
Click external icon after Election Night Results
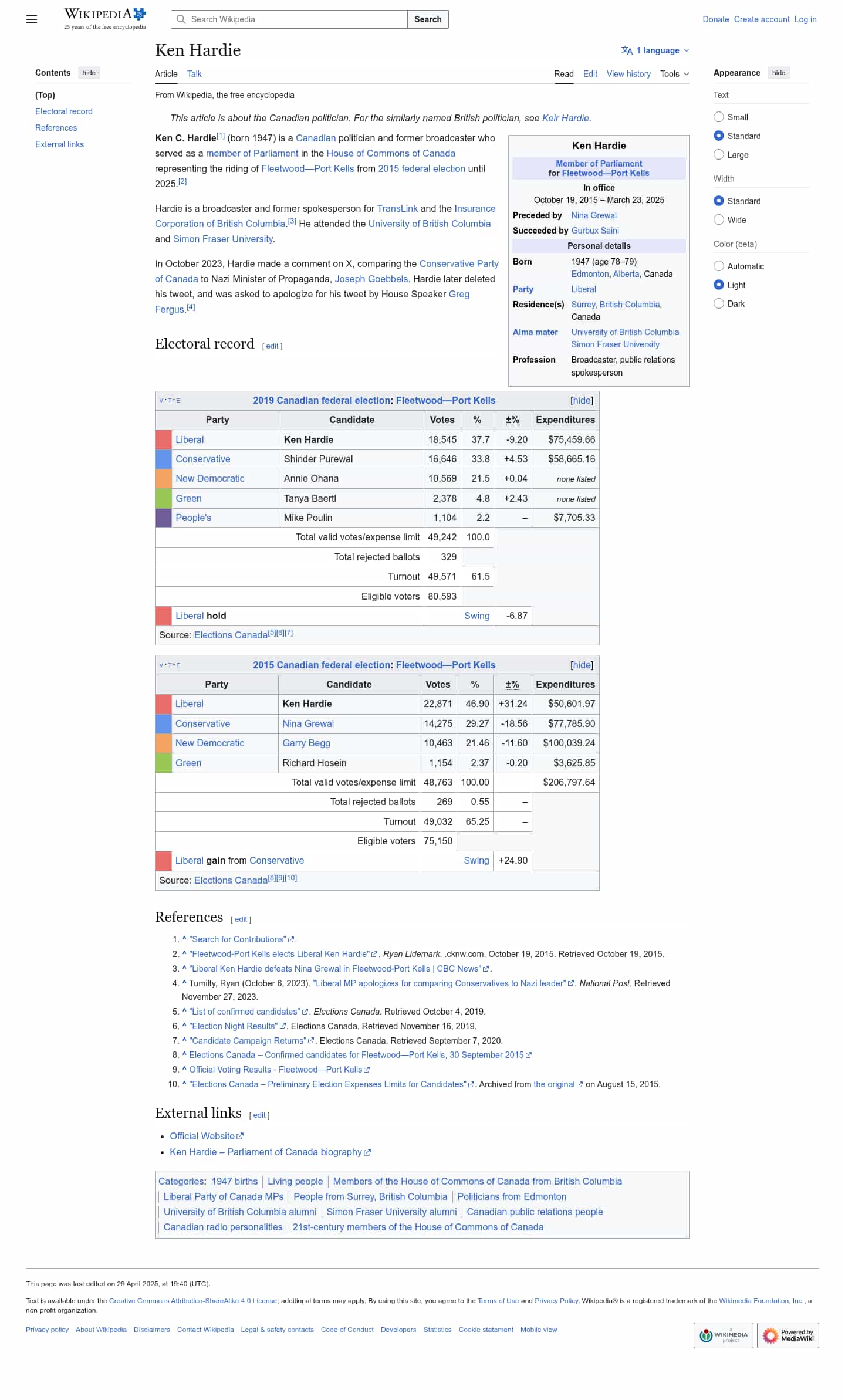pyautogui.click(x=283, y=1026)
